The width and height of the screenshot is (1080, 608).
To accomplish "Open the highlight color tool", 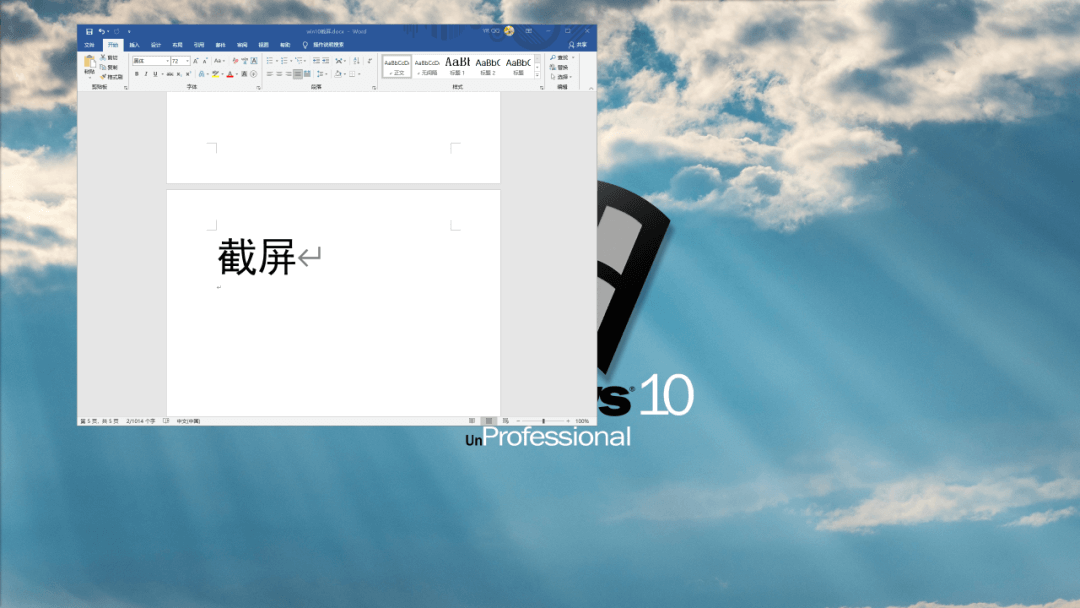I will pos(216,73).
